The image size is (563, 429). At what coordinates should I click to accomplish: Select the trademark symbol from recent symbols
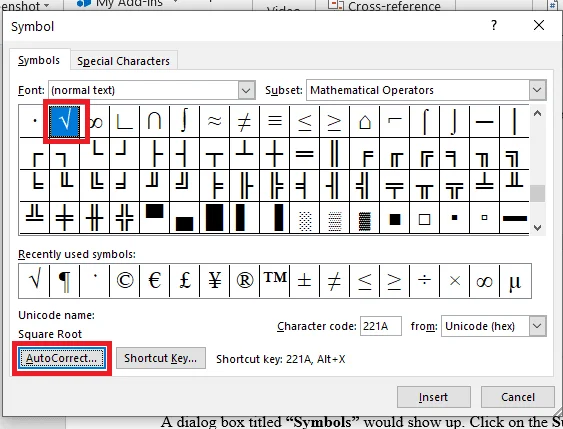tap(275, 281)
